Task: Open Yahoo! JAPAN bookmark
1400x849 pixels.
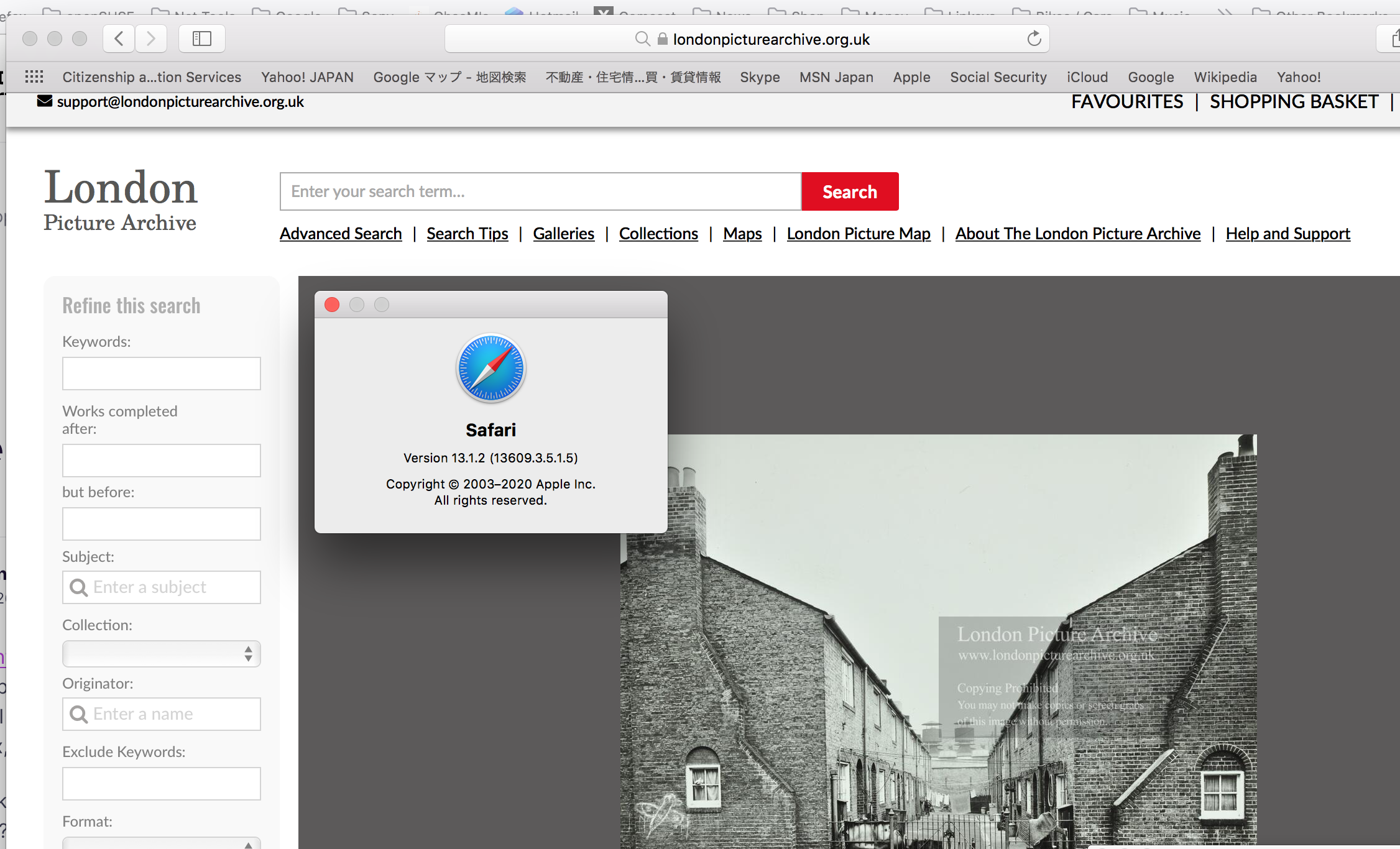Action: pos(307,77)
